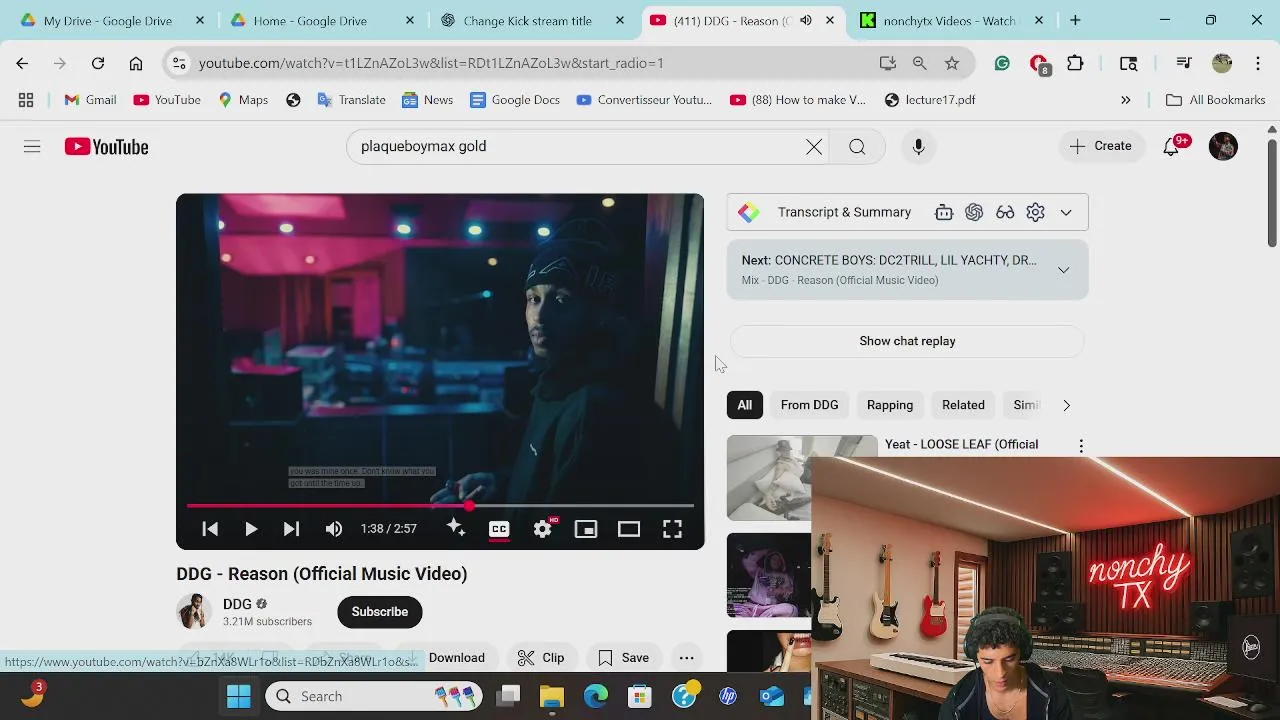The width and height of the screenshot is (1280, 720).
Task: Subscribe to the DDG channel
Action: point(380,612)
